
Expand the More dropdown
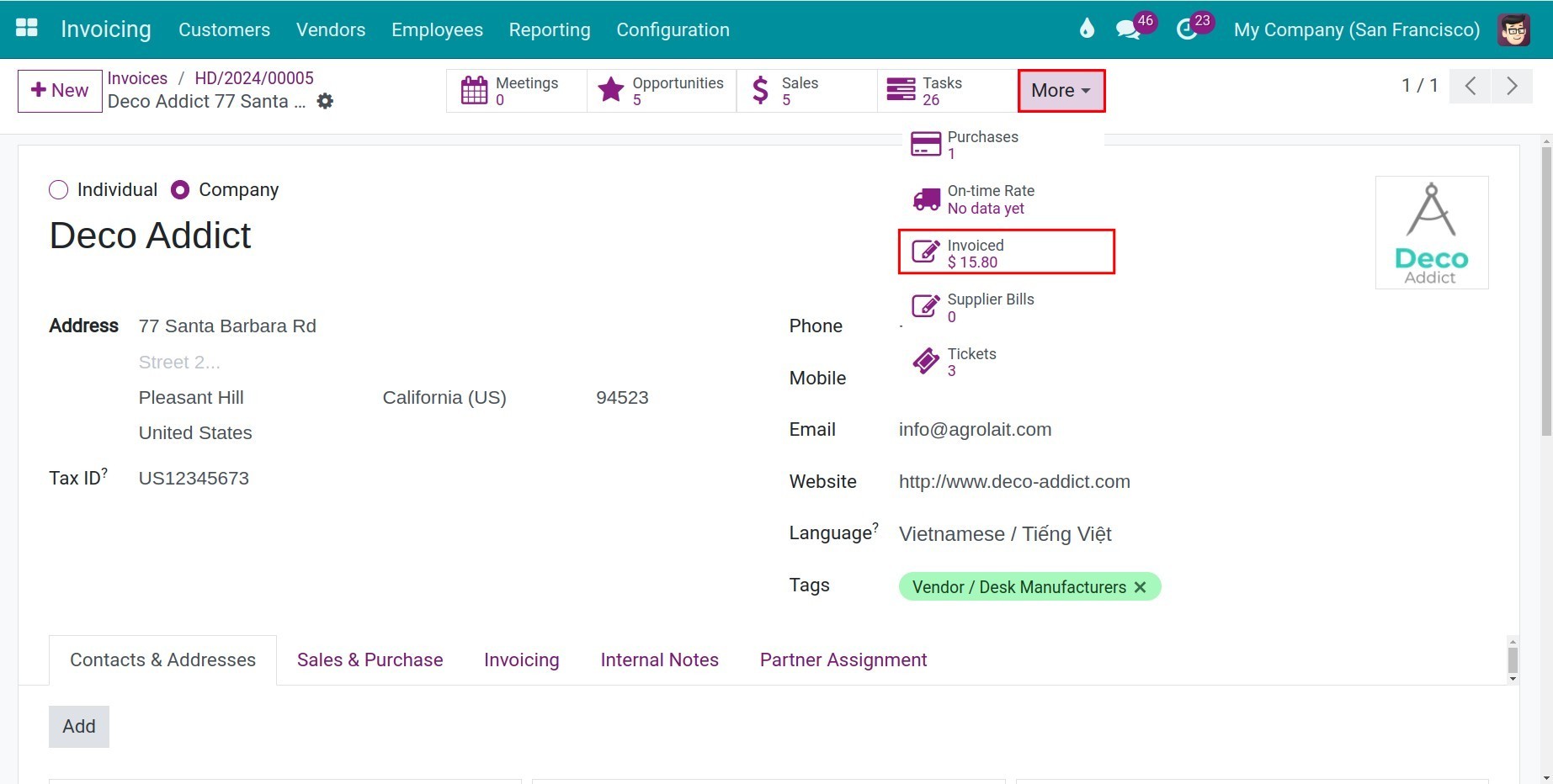tap(1061, 91)
